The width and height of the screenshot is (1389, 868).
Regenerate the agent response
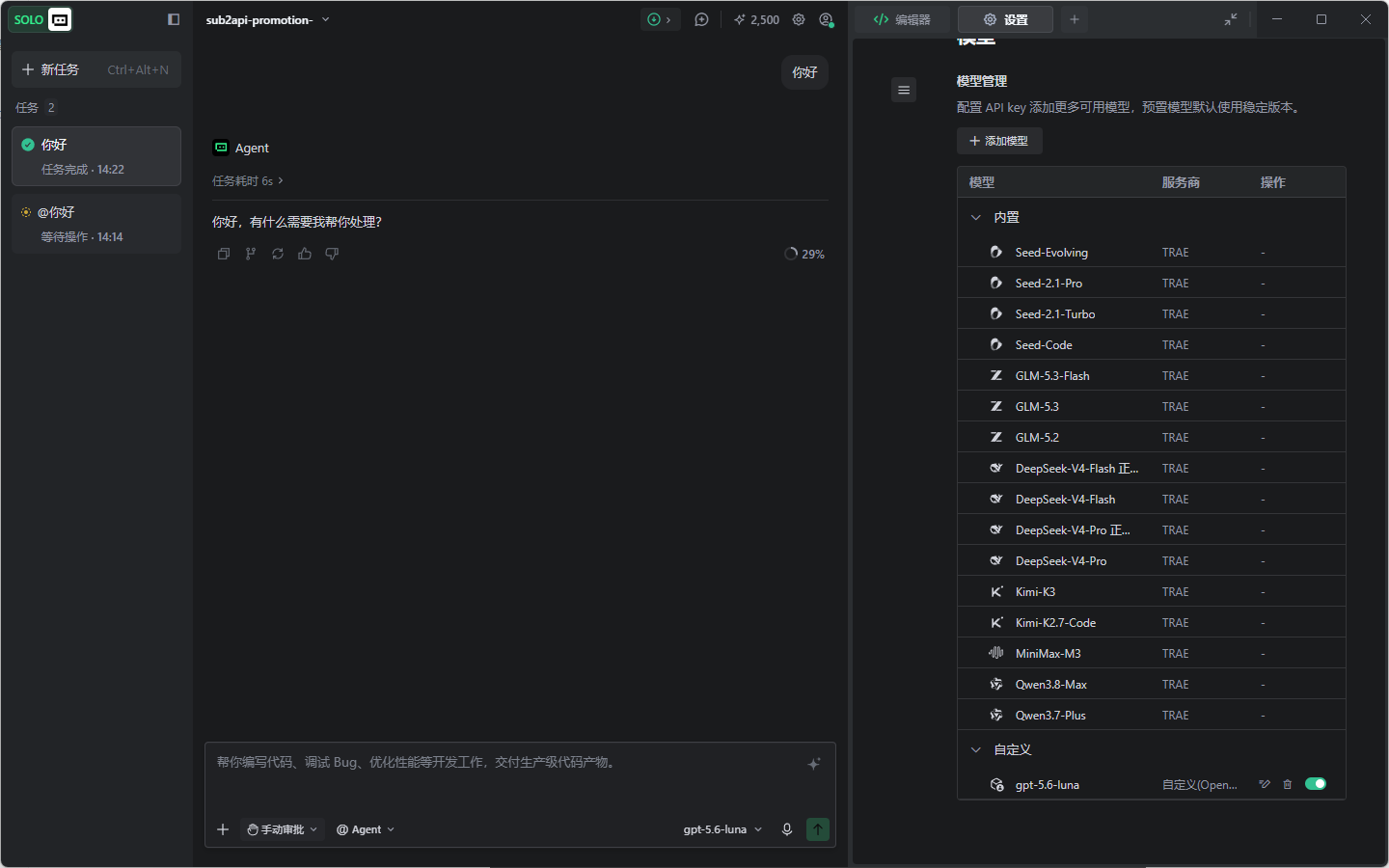point(278,254)
